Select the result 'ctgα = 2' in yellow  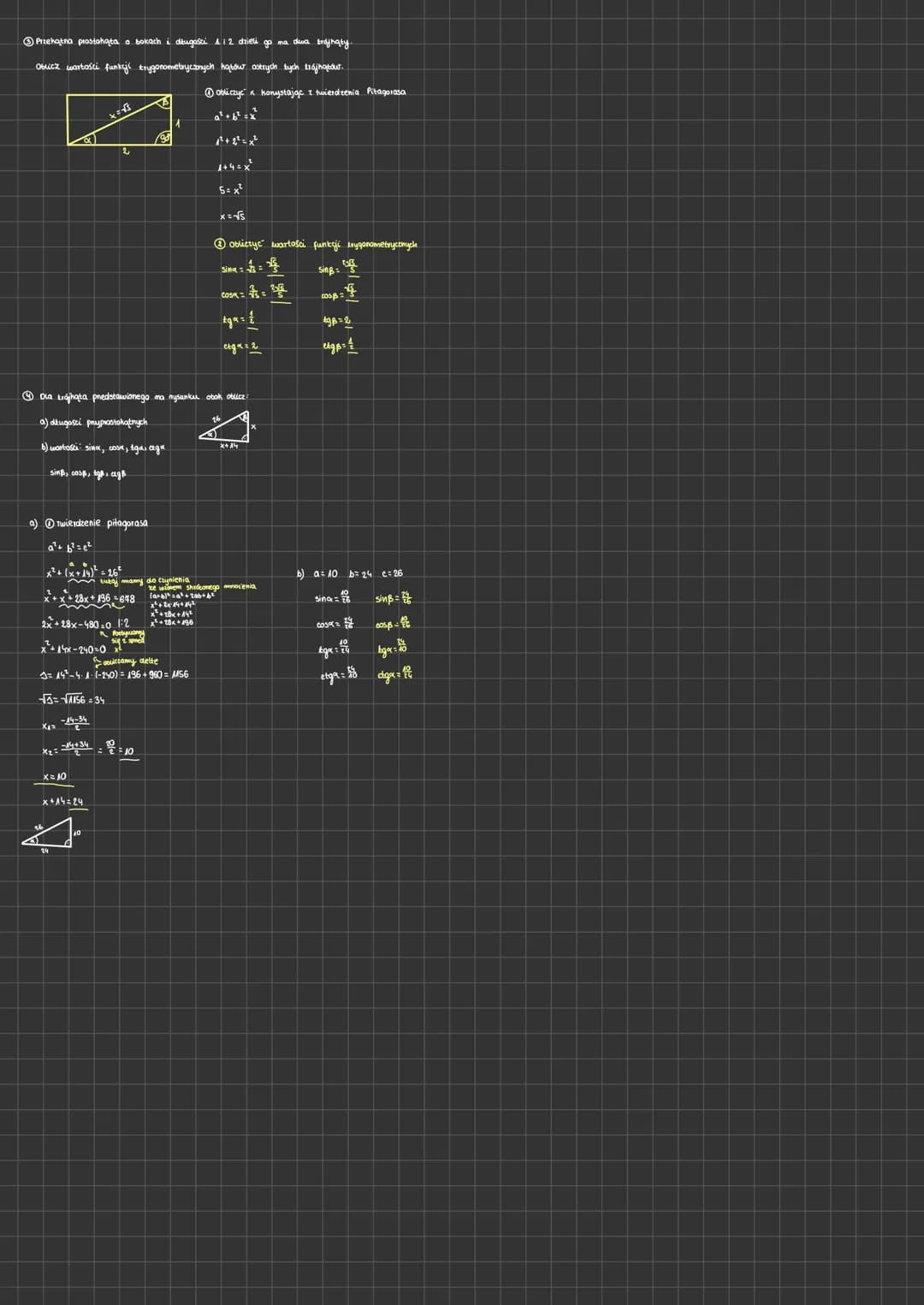[x=242, y=347]
